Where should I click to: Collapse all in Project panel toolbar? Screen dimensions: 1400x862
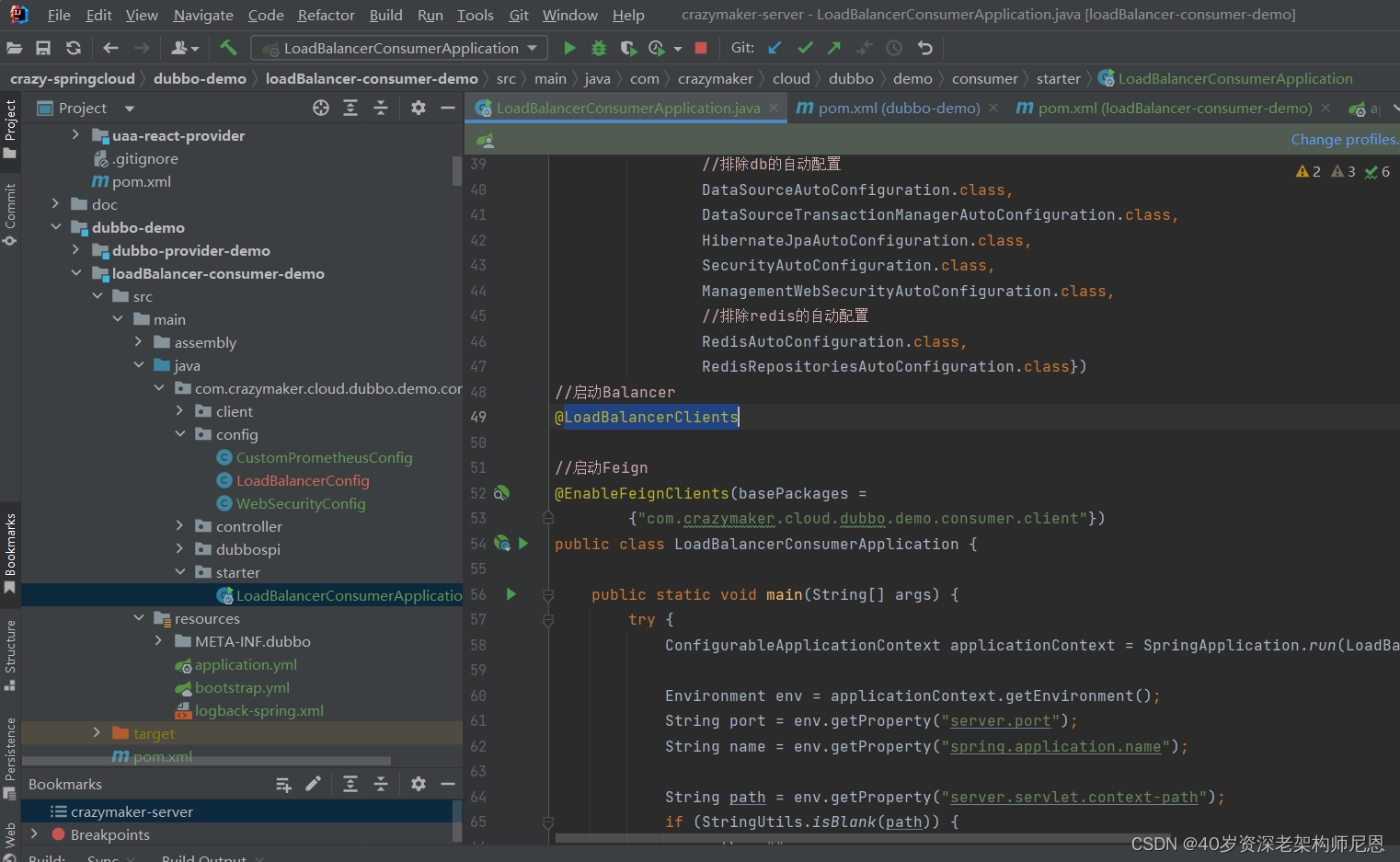click(381, 108)
